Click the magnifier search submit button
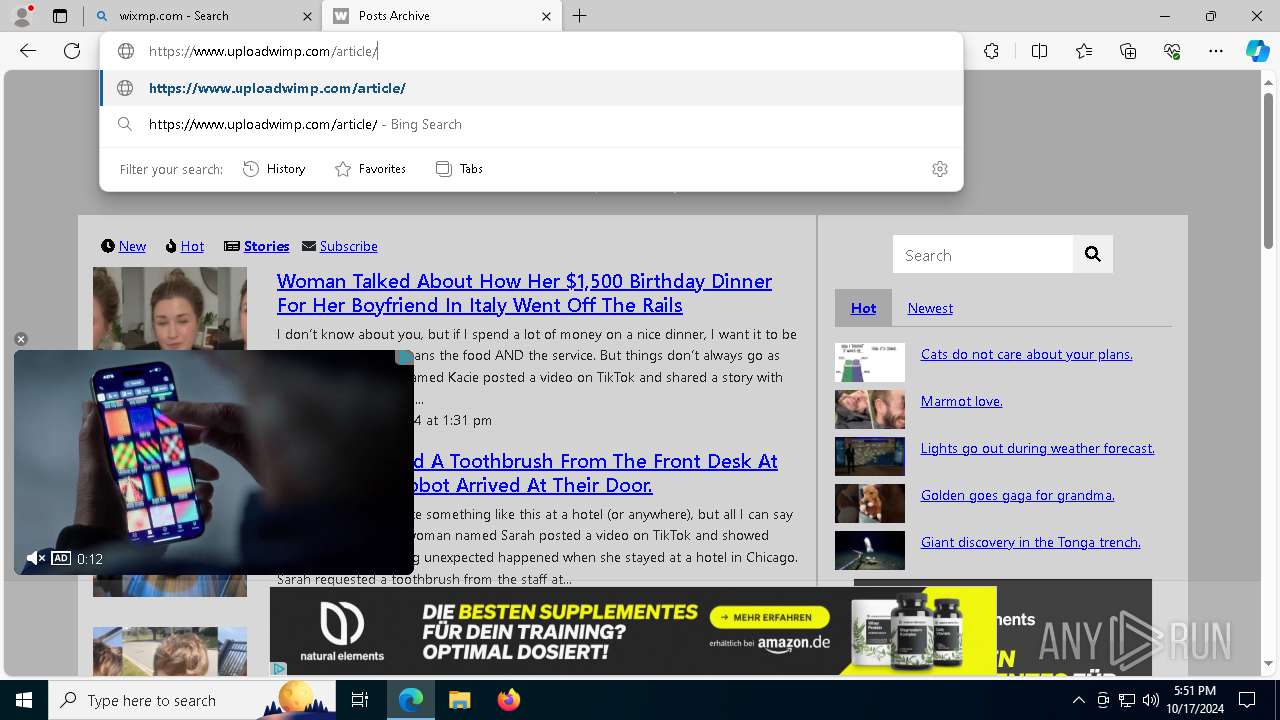1280x720 pixels. (x=1093, y=255)
